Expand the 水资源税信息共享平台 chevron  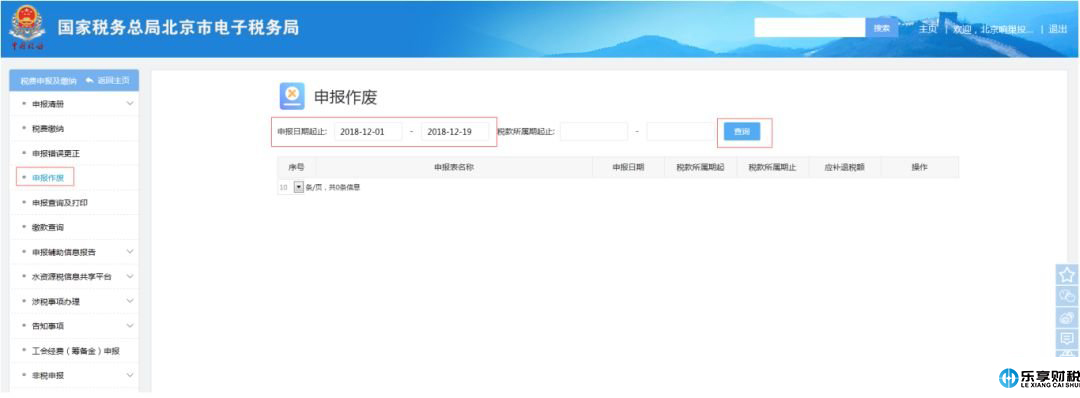click(x=129, y=277)
